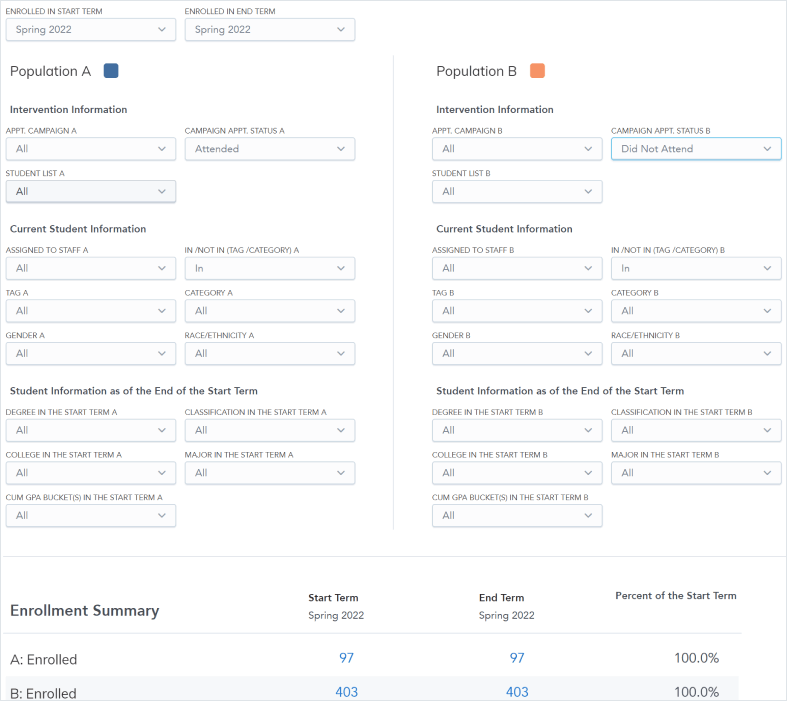Expand Degree in the Start Term A

pyautogui.click(x=90, y=430)
